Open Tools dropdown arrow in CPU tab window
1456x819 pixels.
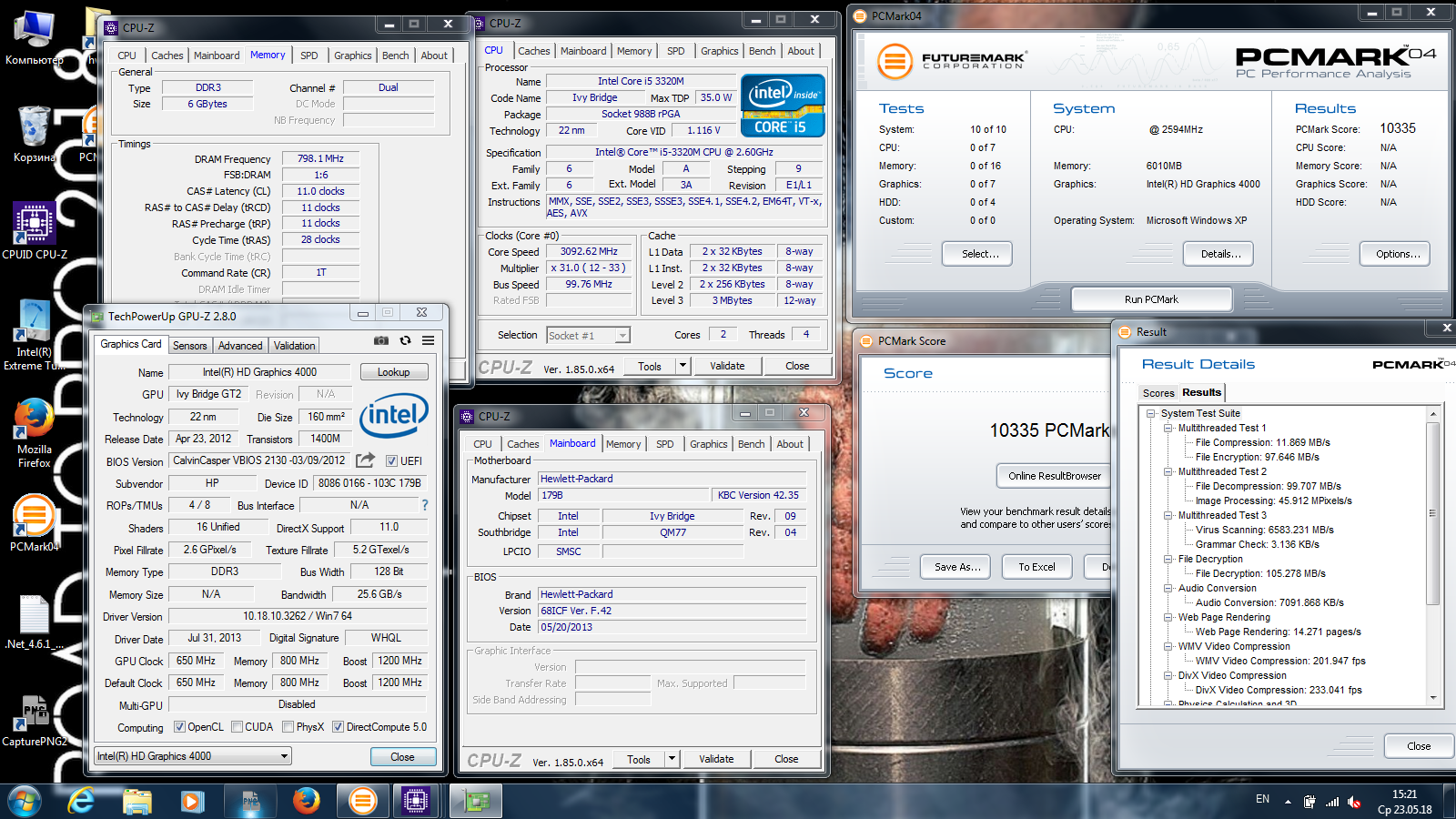pyautogui.click(x=682, y=366)
